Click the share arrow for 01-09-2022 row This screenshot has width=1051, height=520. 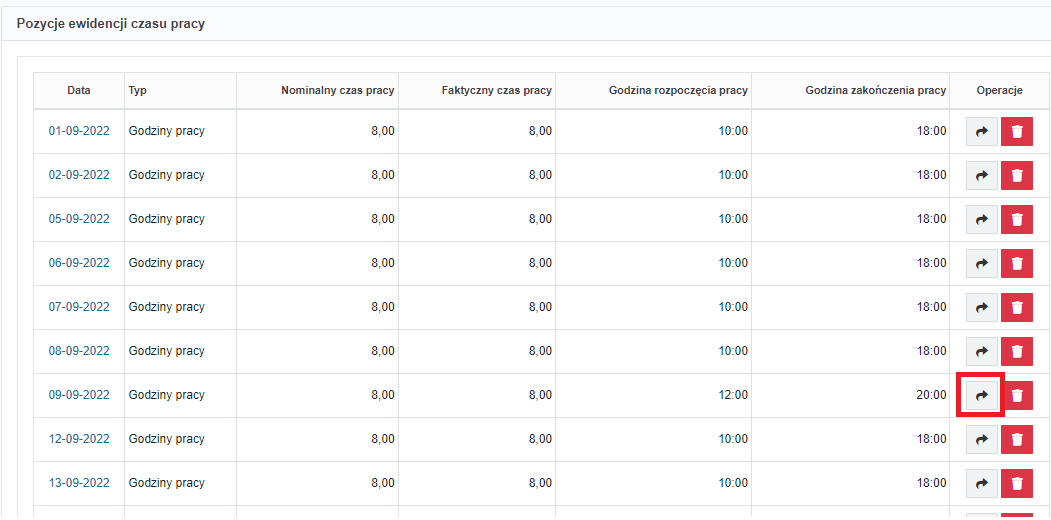[x=982, y=131]
